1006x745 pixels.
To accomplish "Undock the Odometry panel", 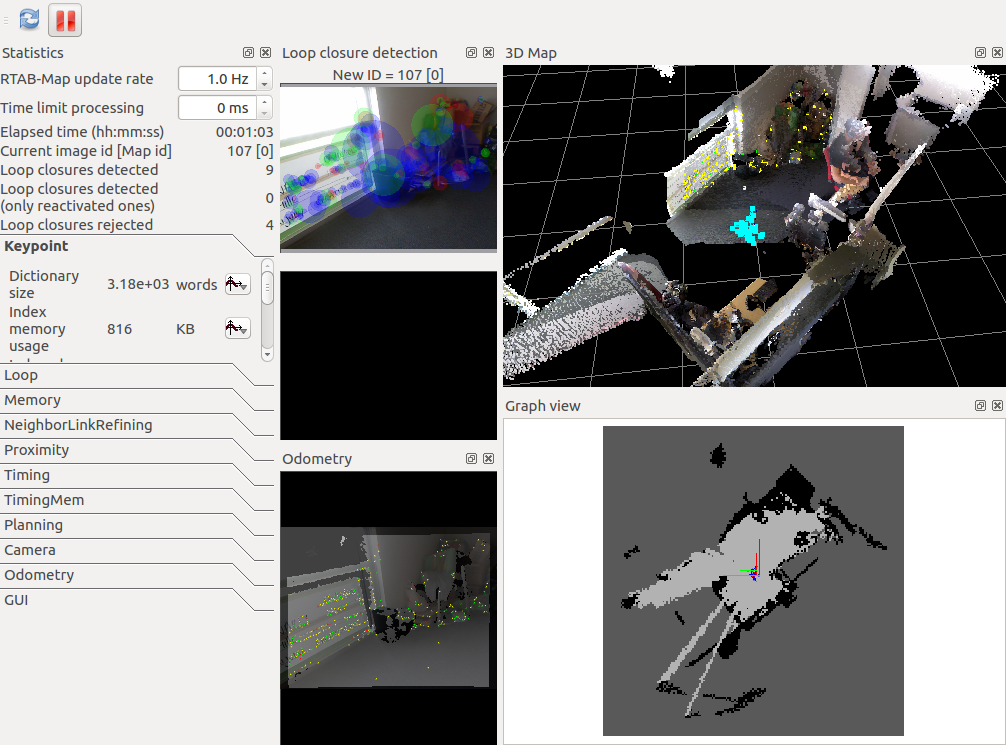I will pos(471,459).
